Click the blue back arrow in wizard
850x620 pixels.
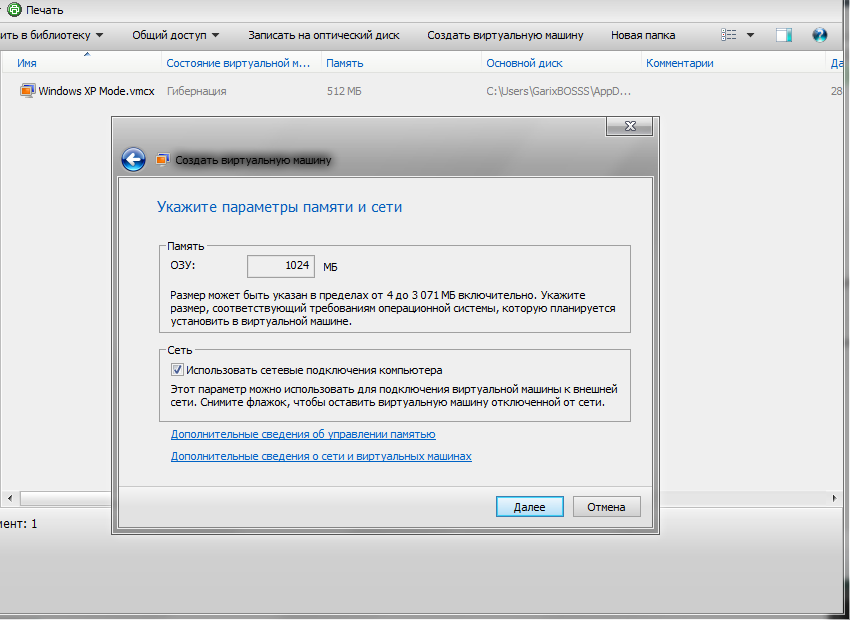133,160
